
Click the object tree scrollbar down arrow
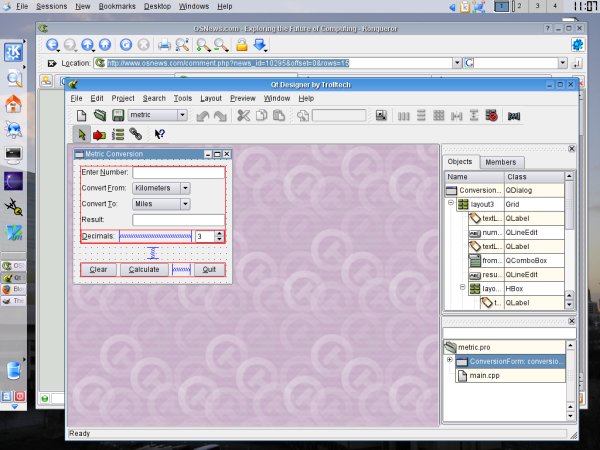(569, 305)
